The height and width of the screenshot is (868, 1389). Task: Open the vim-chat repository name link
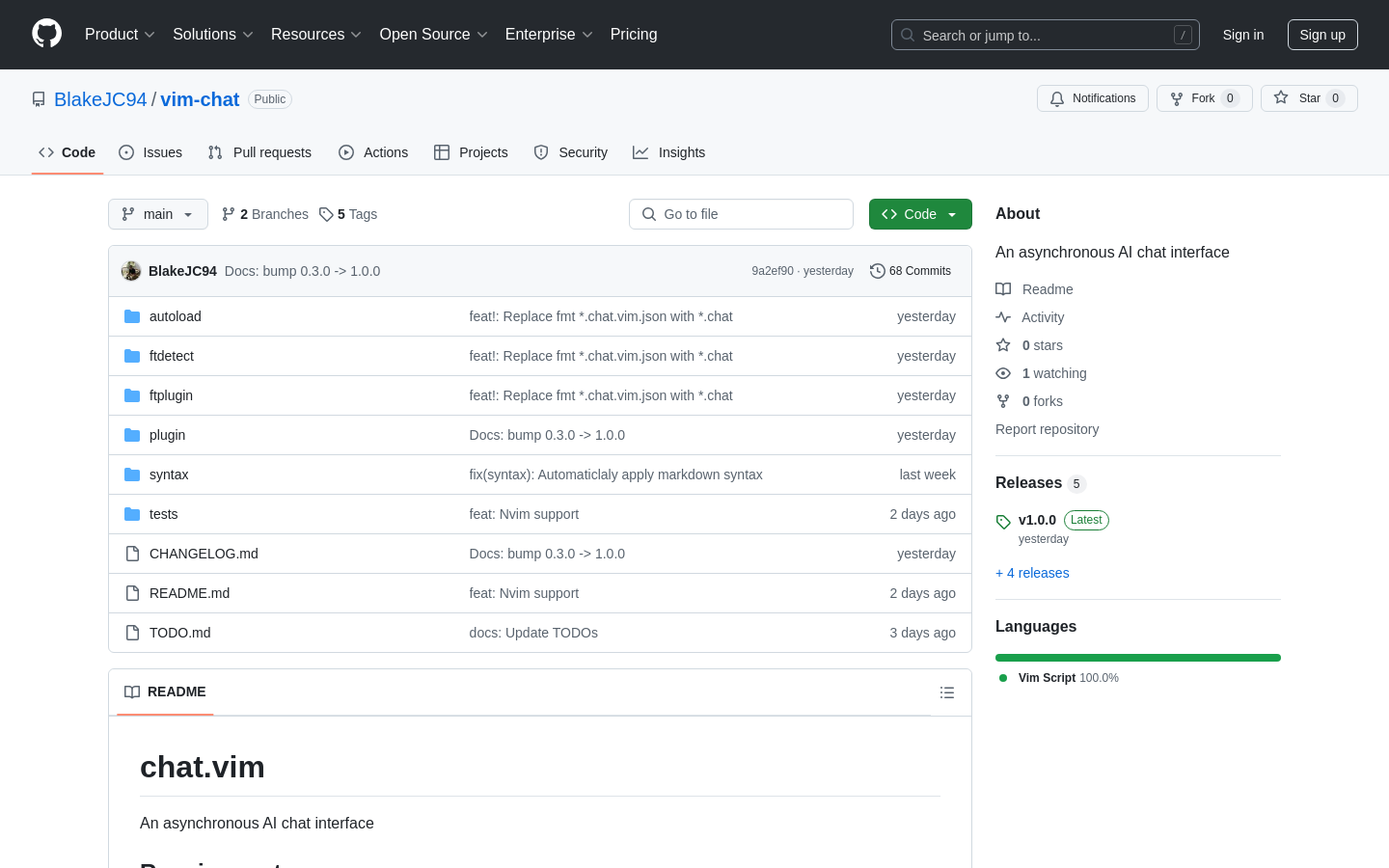click(200, 99)
